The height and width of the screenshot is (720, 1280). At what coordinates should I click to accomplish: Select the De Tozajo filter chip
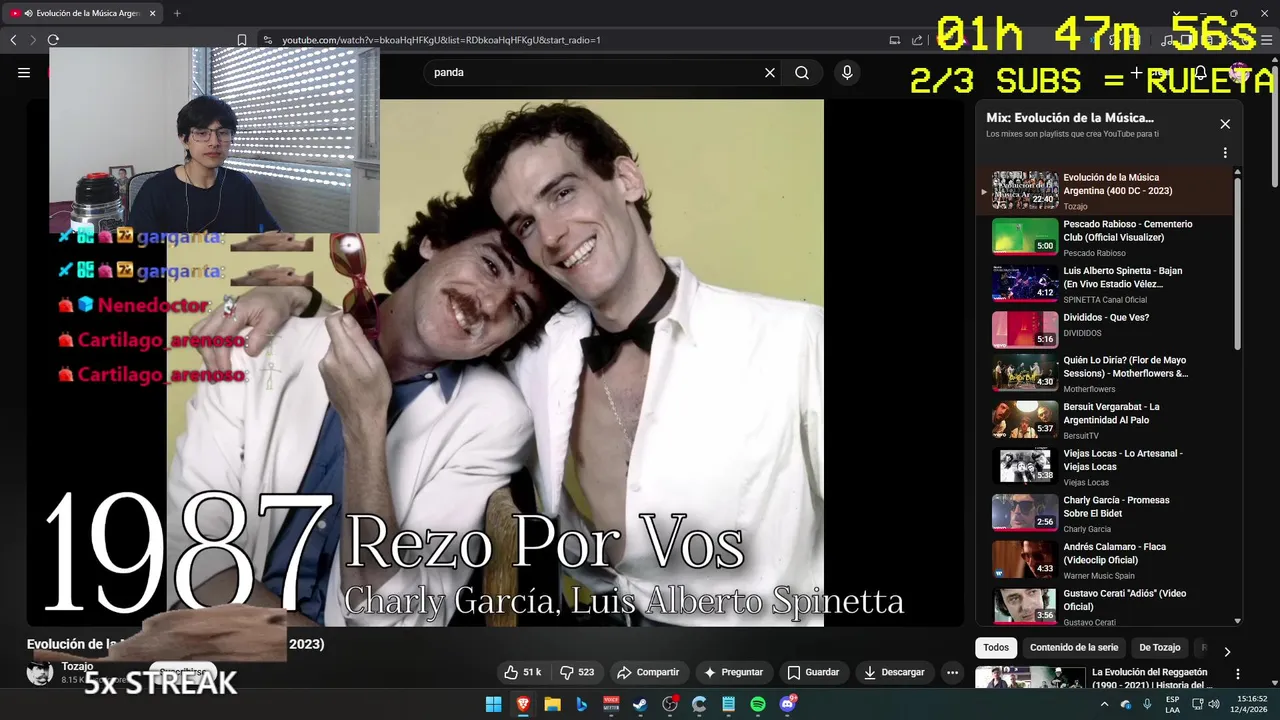1160,647
